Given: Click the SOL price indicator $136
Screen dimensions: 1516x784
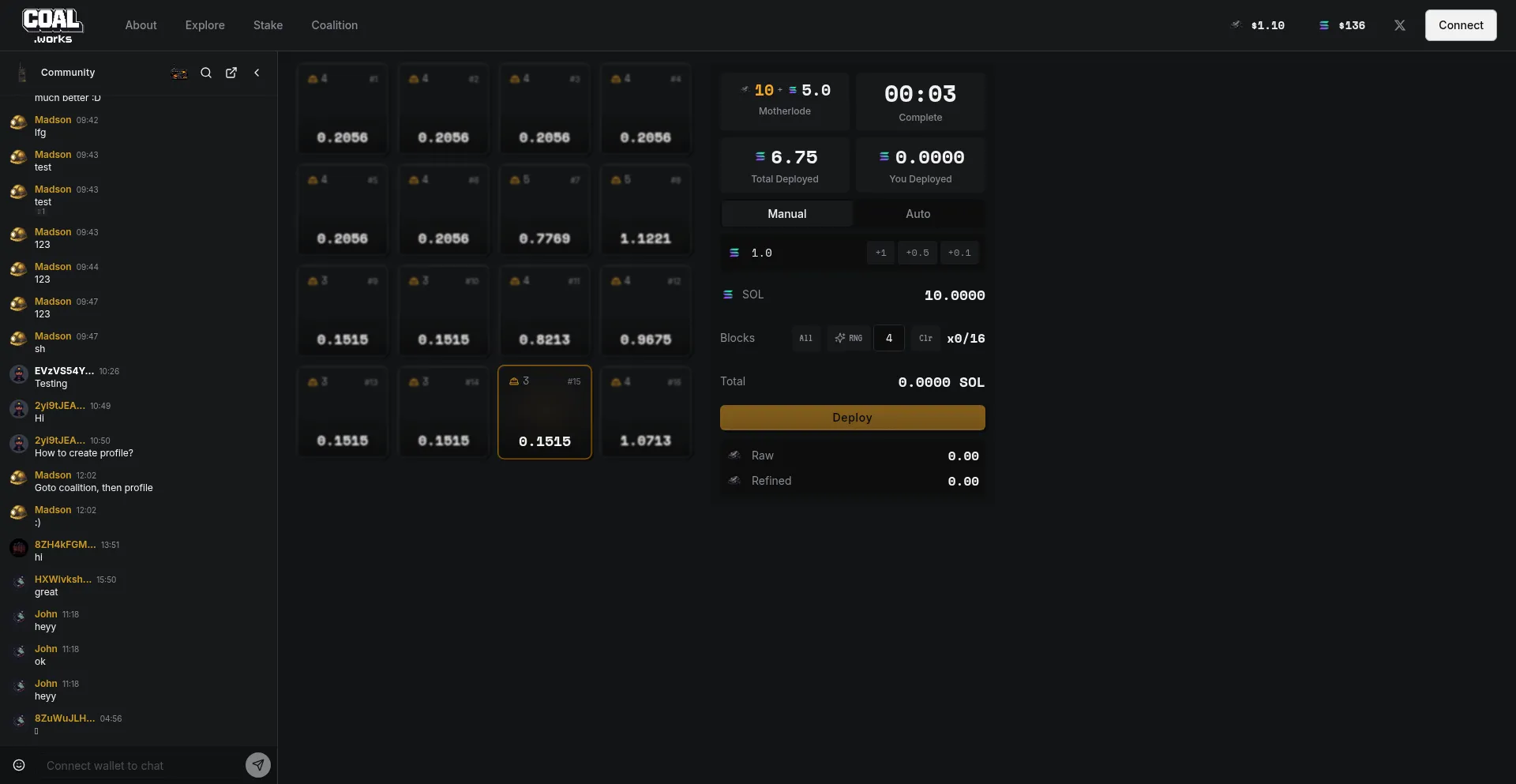Looking at the screenshot, I should [1342, 25].
